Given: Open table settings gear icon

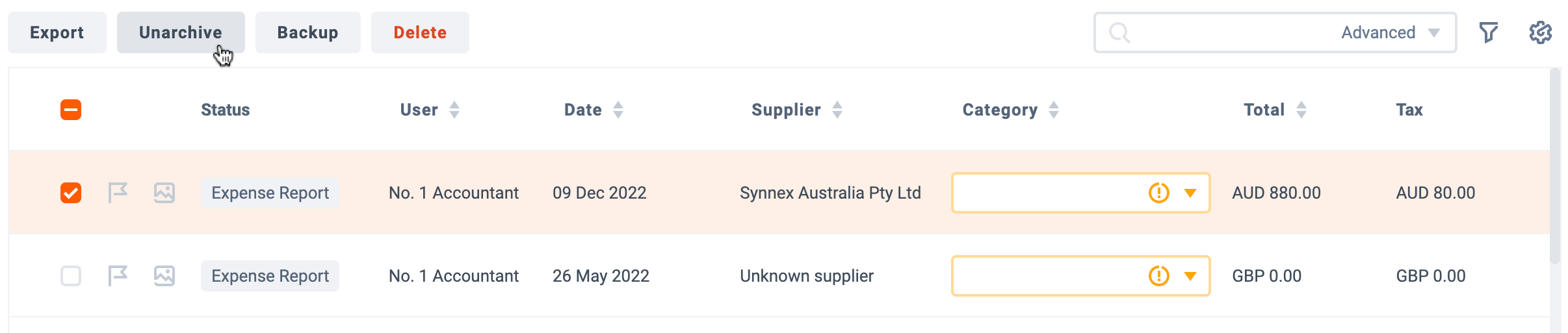Looking at the screenshot, I should click(1540, 32).
